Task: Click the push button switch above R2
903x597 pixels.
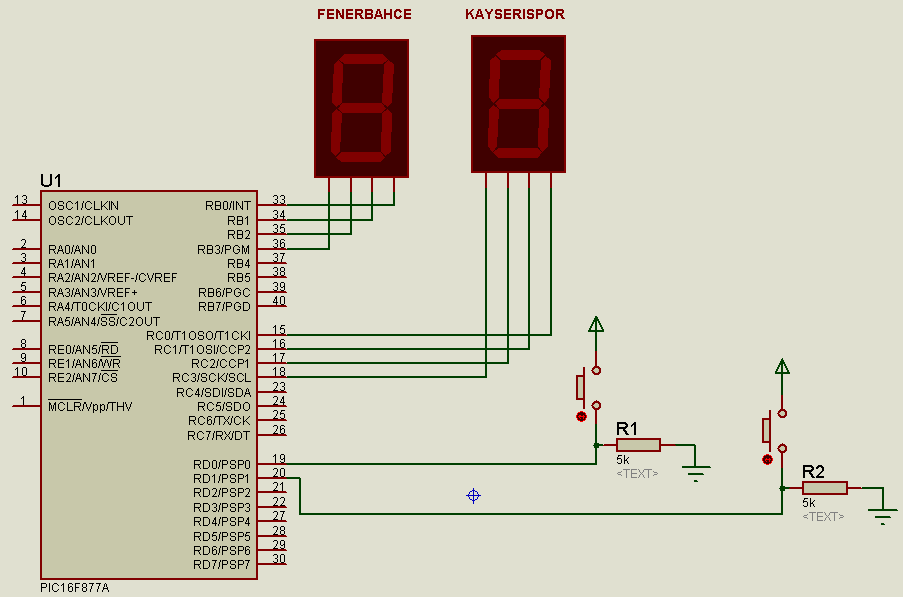Action: (x=775, y=431)
